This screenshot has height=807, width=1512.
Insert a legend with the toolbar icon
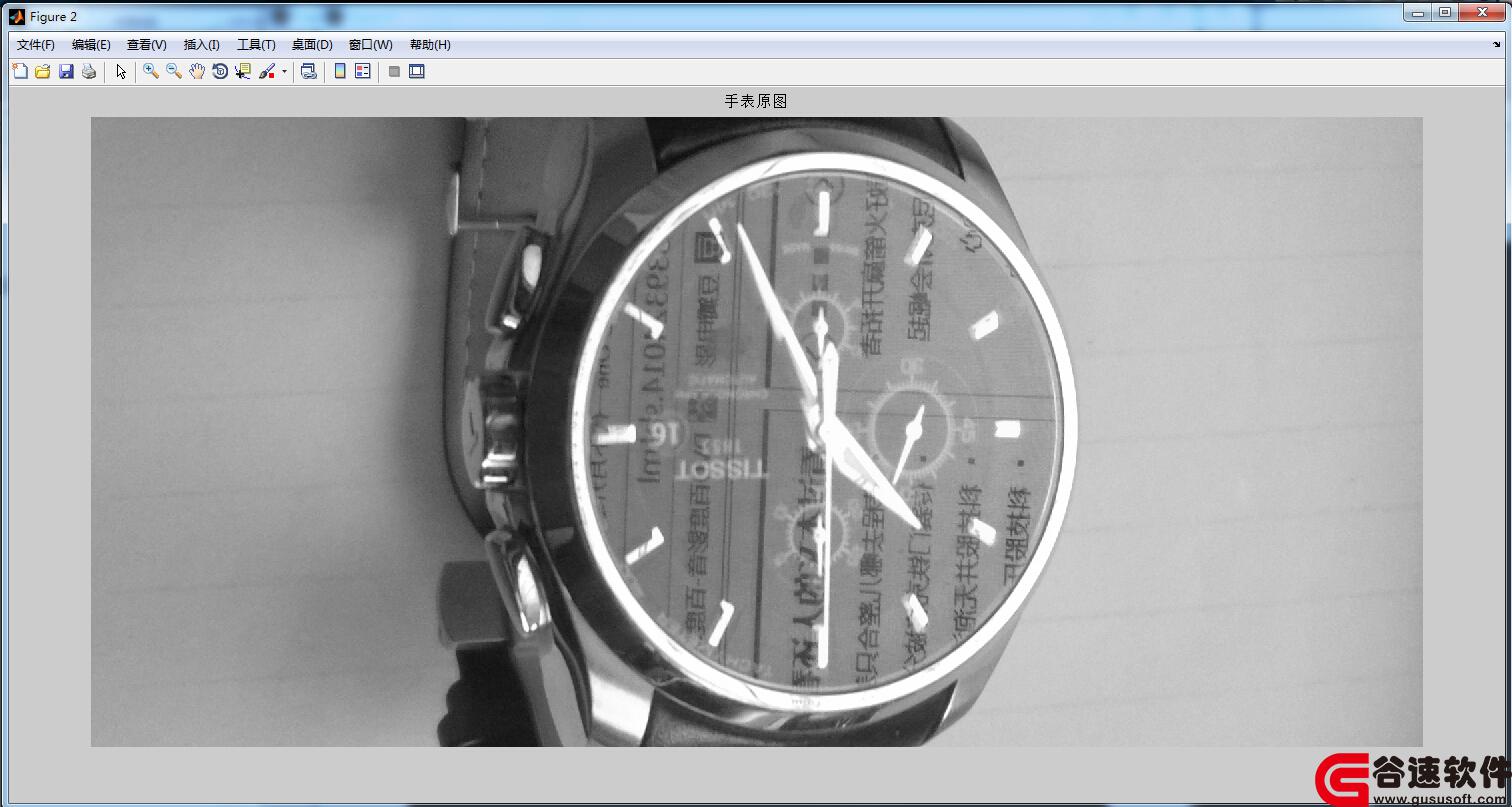[x=363, y=71]
